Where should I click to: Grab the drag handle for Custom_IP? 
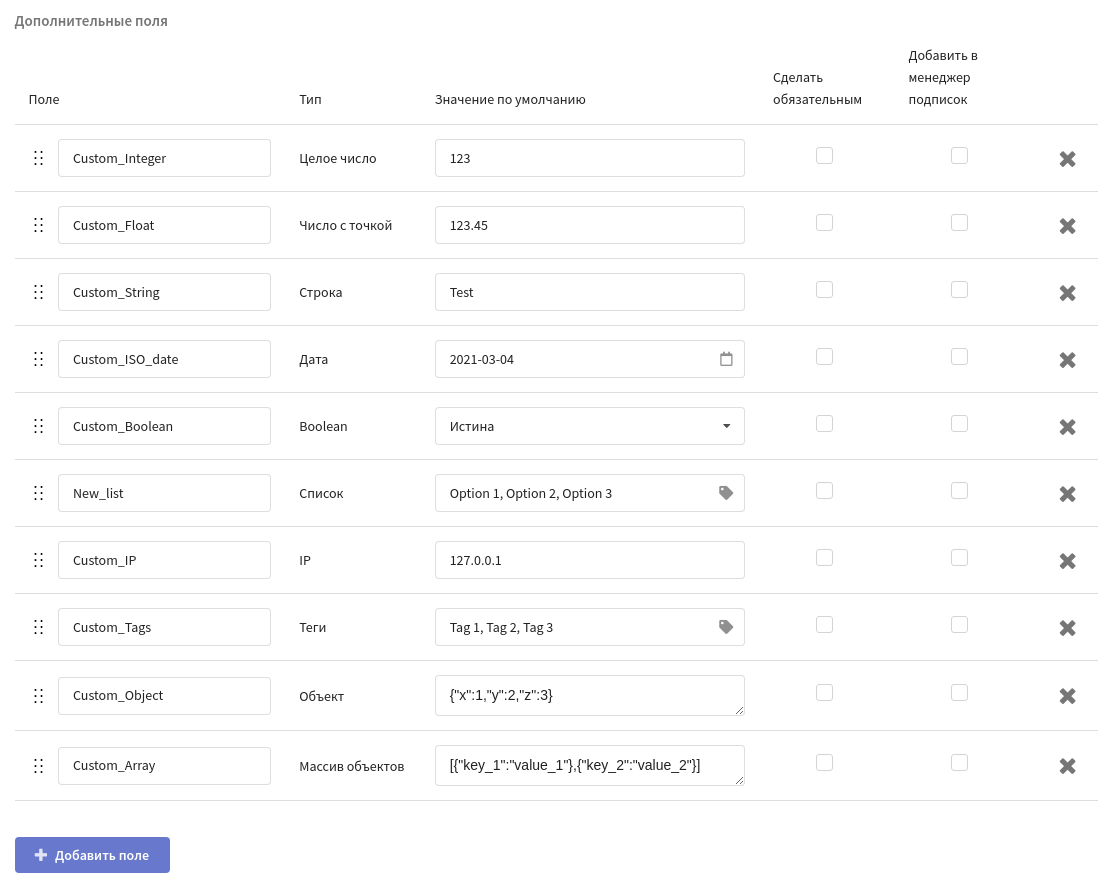point(38,560)
